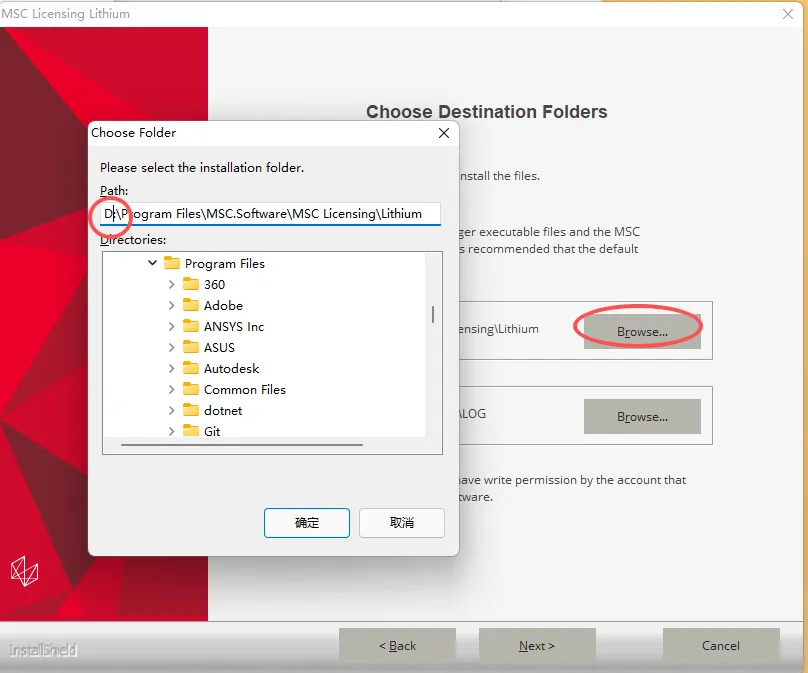This screenshot has height=673, width=808.
Task: Click Browse for the LOG folder
Action: 642,416
